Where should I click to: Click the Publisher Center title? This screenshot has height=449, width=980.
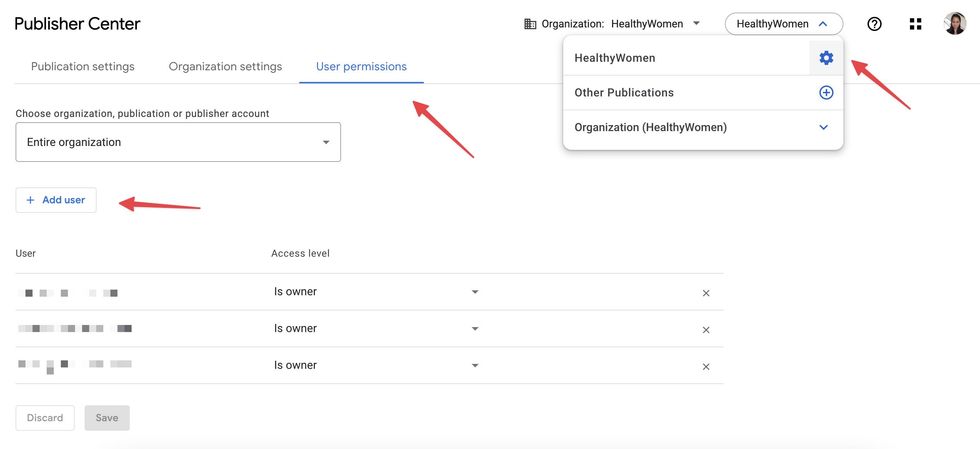point(78,24)
